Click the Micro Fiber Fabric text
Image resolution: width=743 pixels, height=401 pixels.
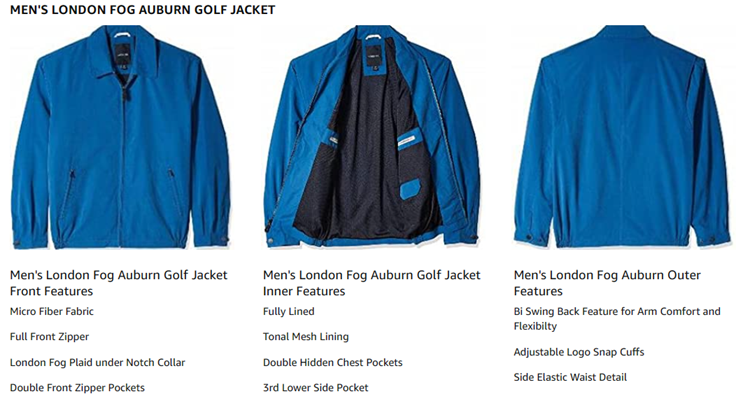[51, 312]
